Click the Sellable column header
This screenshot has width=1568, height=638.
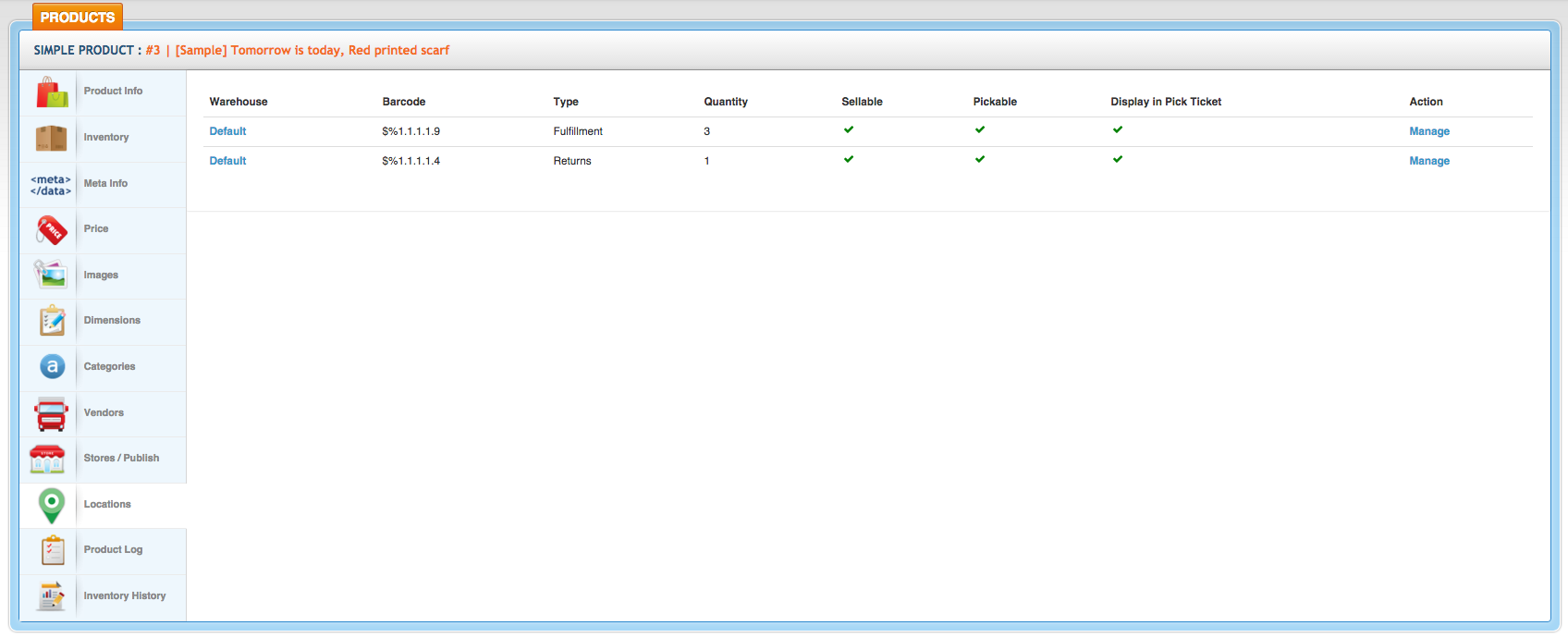(x=862, y=102)
